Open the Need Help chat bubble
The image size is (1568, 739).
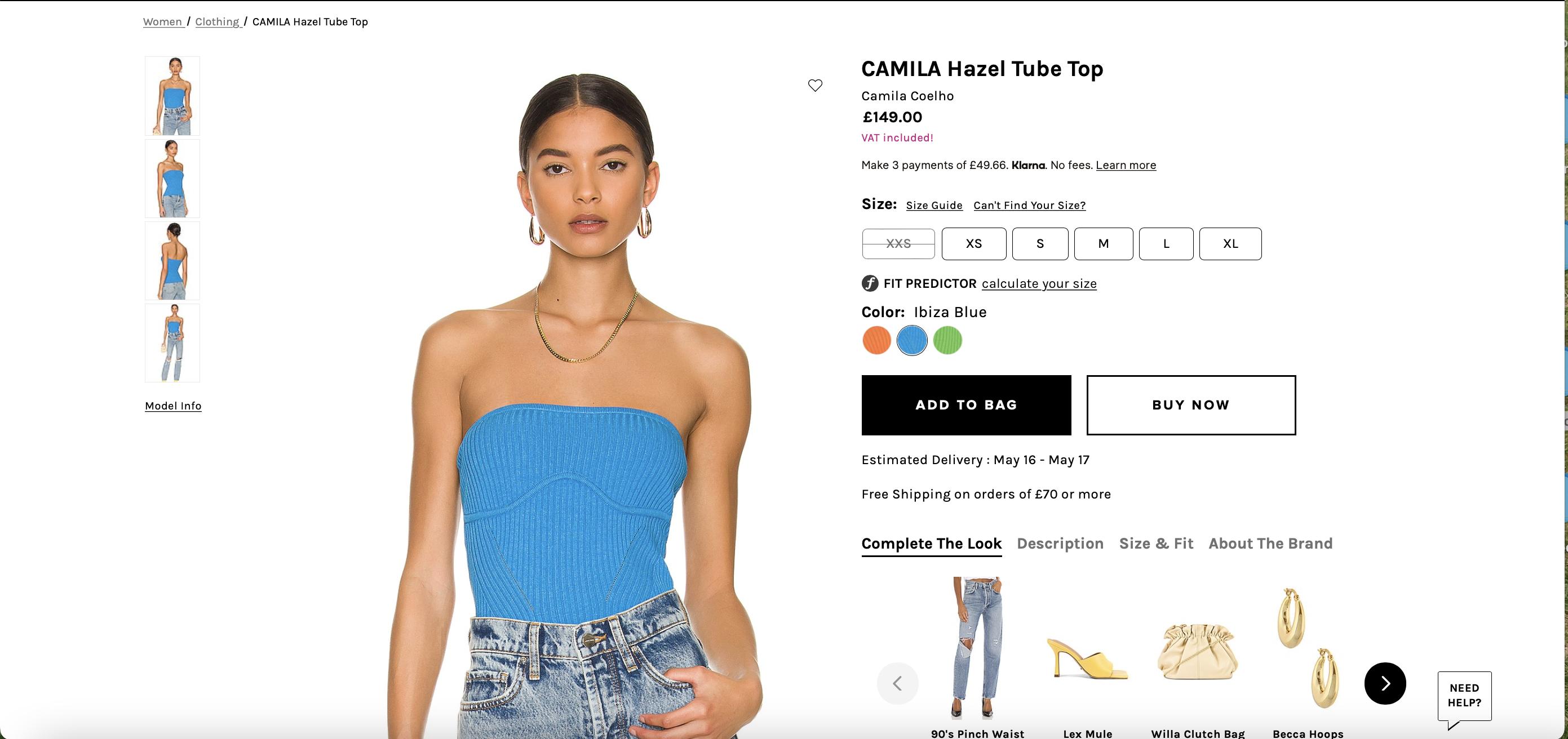tap(1464, 696)
